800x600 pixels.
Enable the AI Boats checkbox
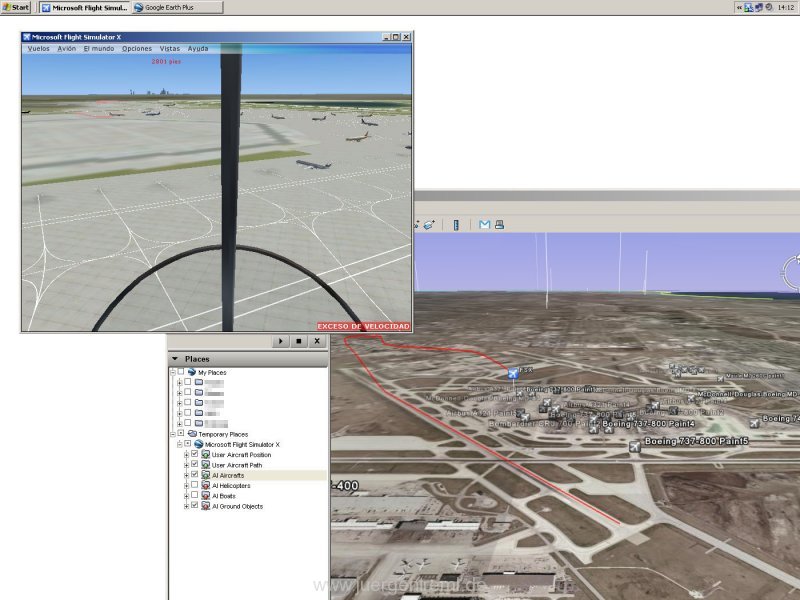point(194,495)
